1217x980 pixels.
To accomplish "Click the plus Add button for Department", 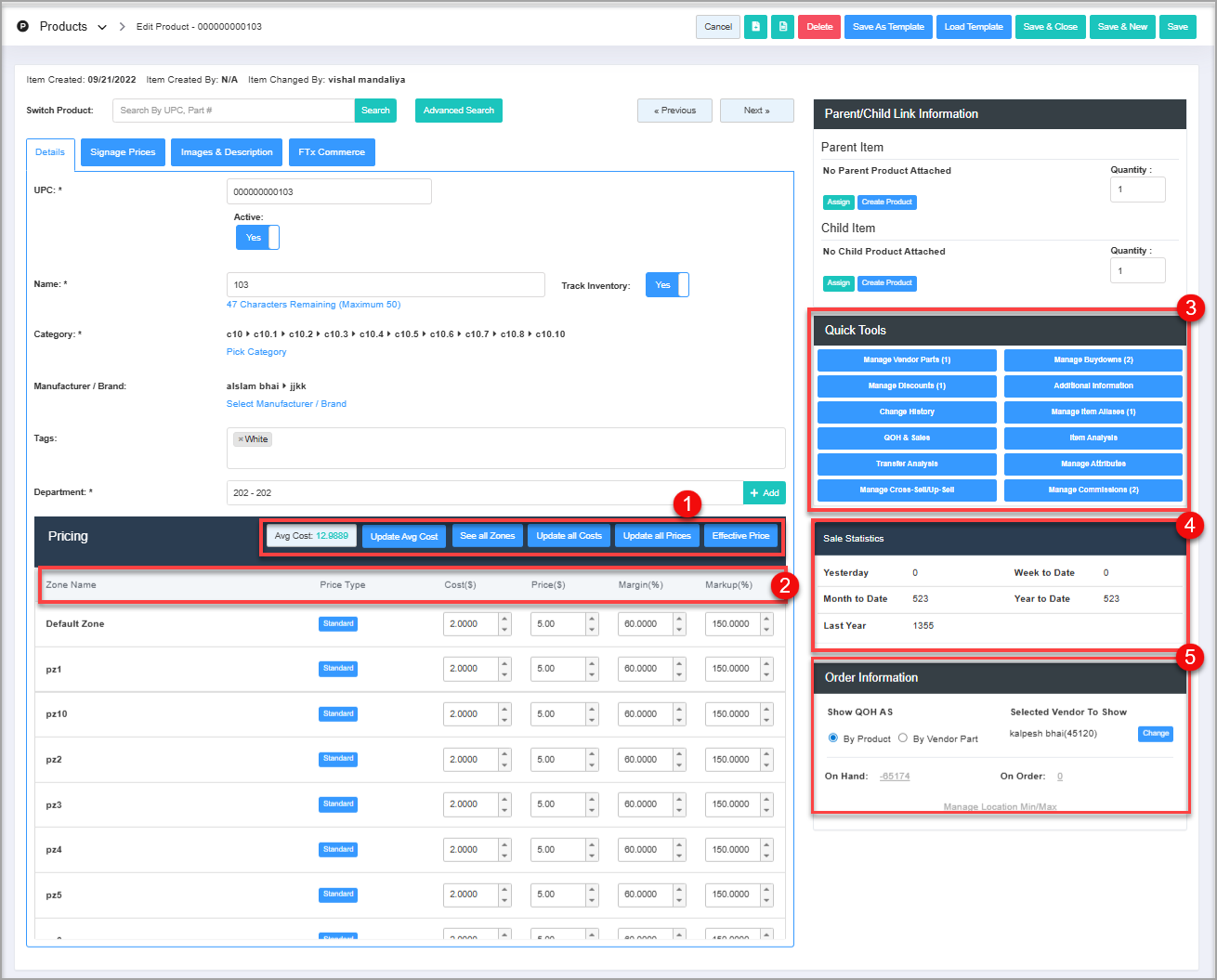I will point(765,493).
